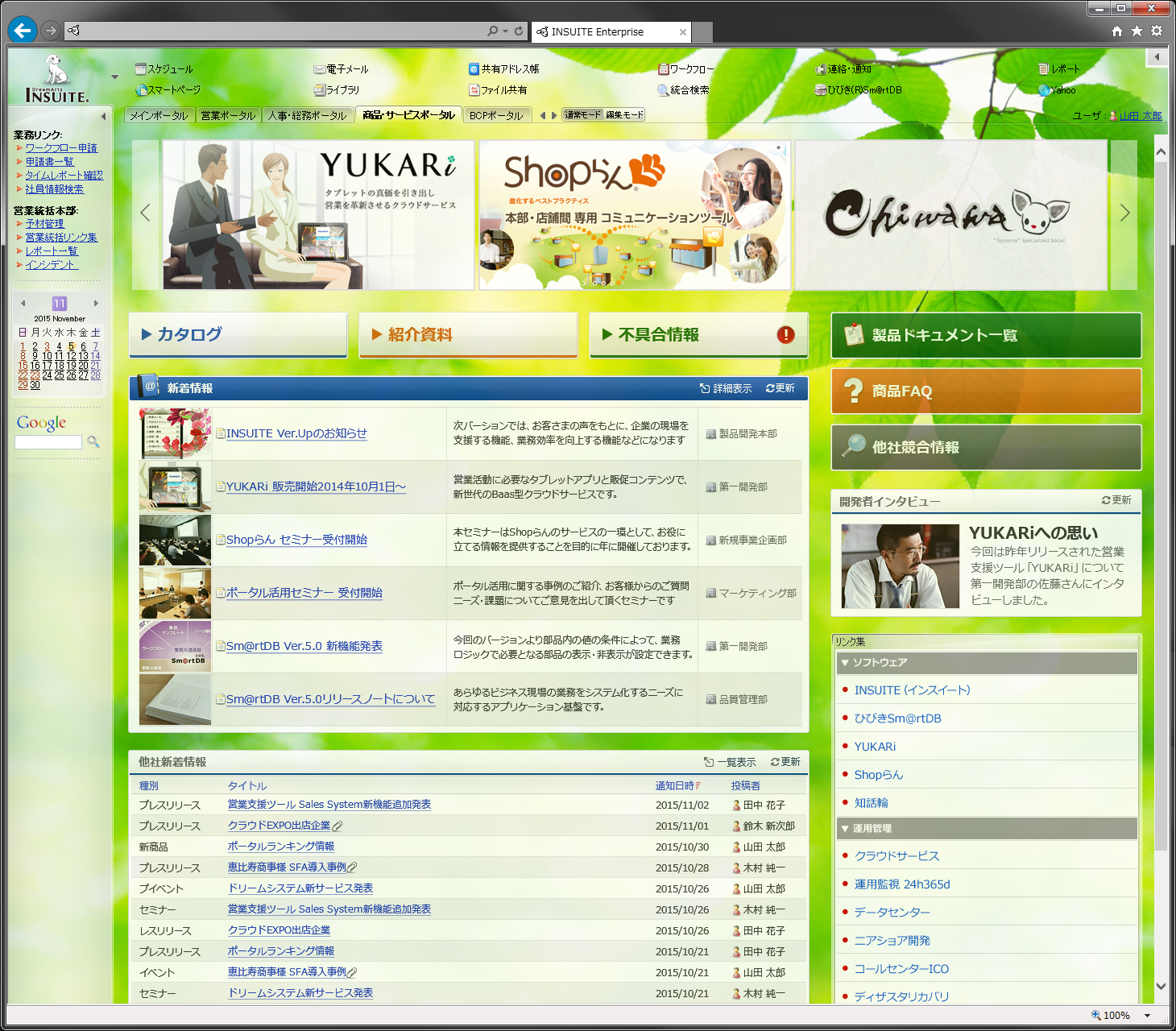Click the Shopらん banner thumbnail

[635, 215]
